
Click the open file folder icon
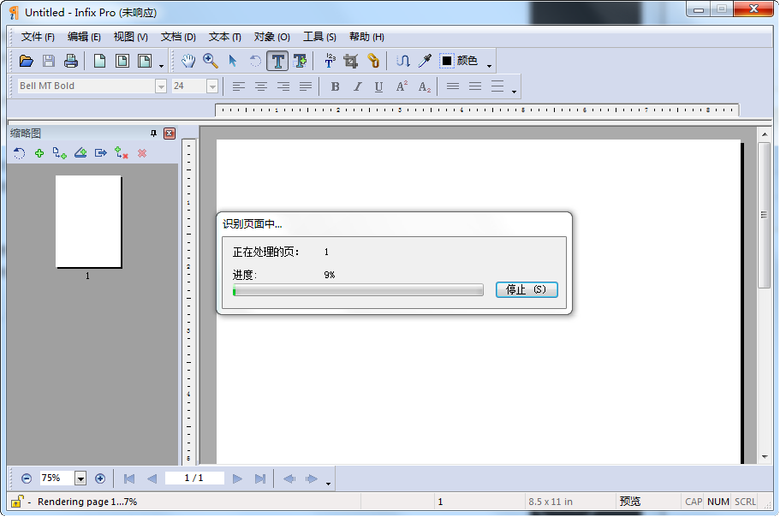pyautogui.click(x=26, y=61)
